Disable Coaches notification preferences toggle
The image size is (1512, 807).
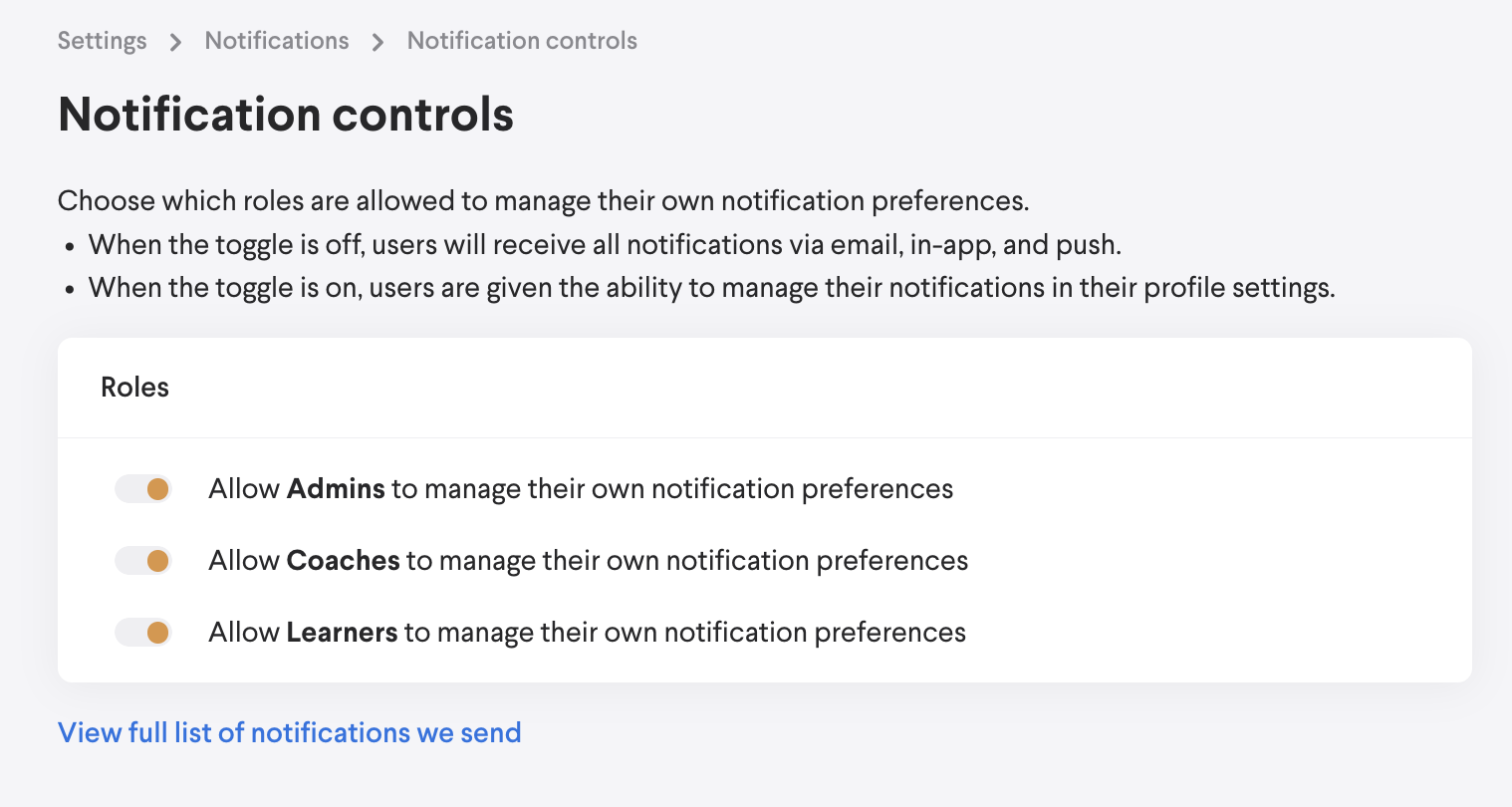click(x=143, y=561)
